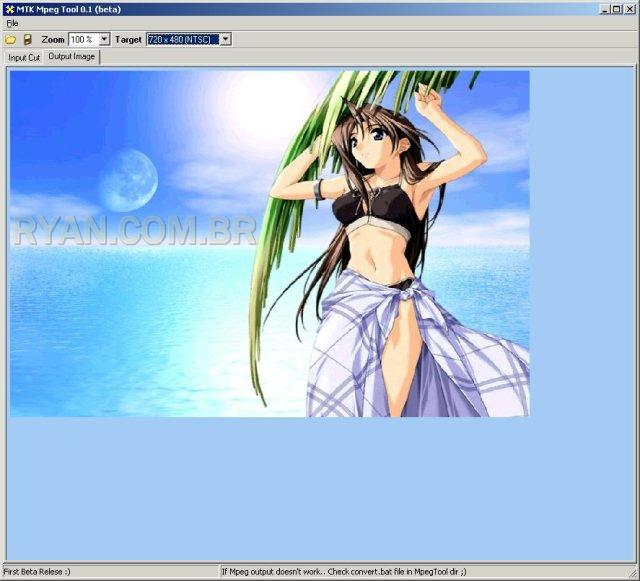Screen dimensions: 640x581
Task: Click the RYAN.COM.BR watermark on the image
Action: [x=134, y=230]
